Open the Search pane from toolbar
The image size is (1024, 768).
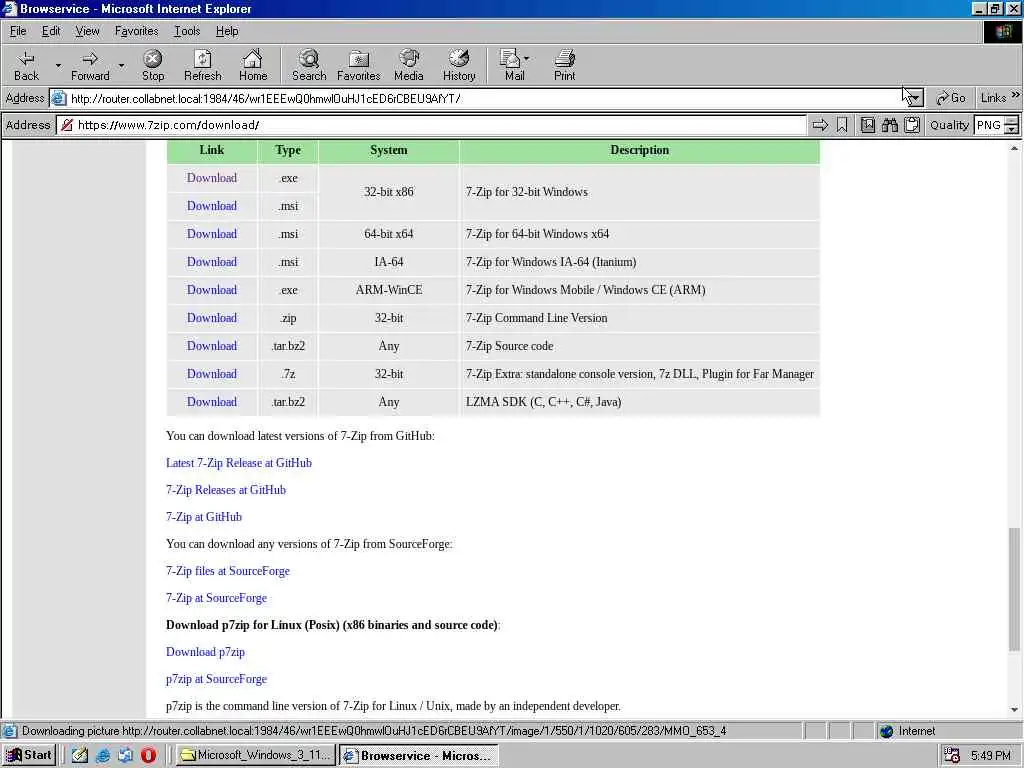[x=309, y=65]
